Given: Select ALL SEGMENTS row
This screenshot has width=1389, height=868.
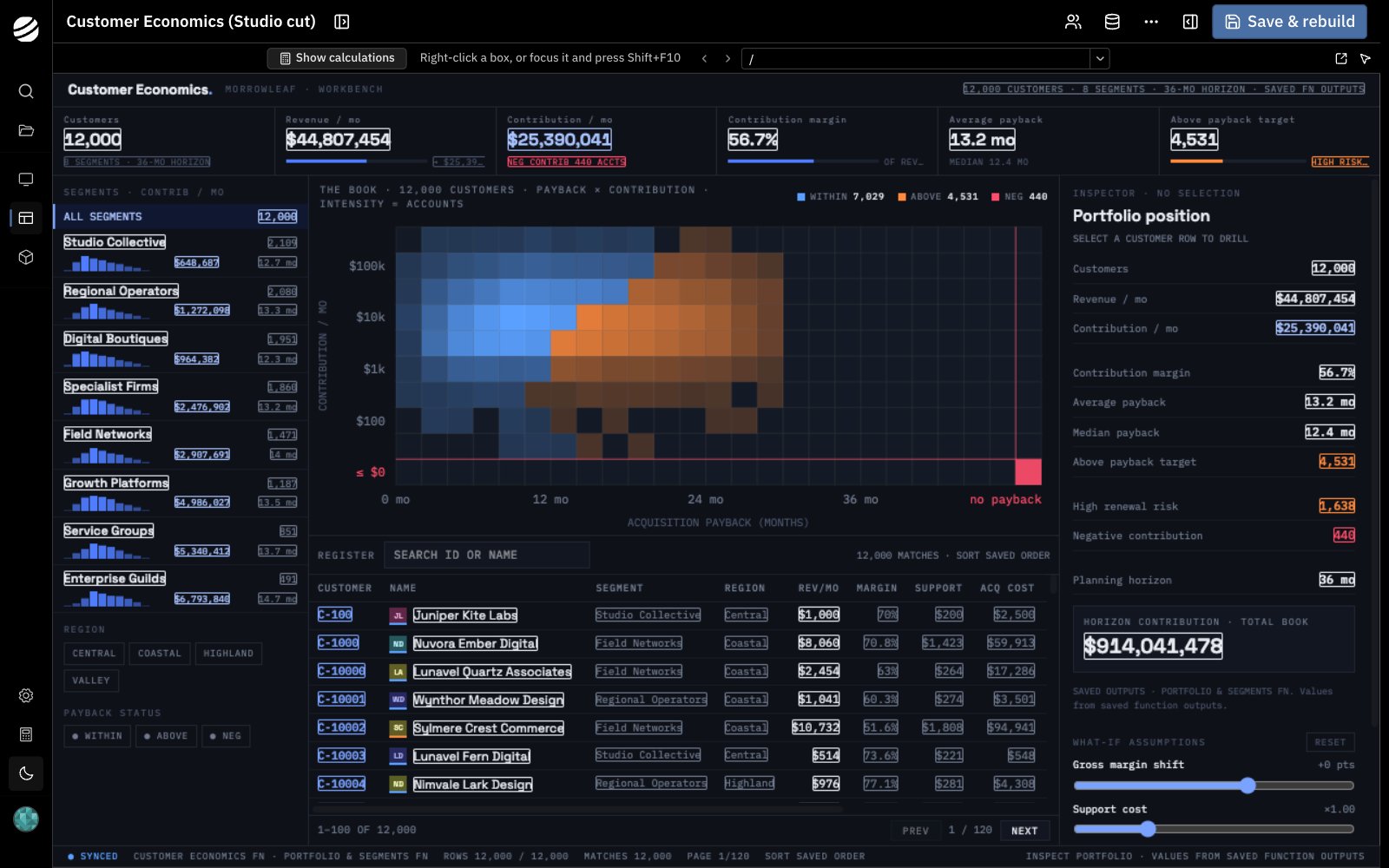Looking at the screenshot, I should tap(180, 216).
